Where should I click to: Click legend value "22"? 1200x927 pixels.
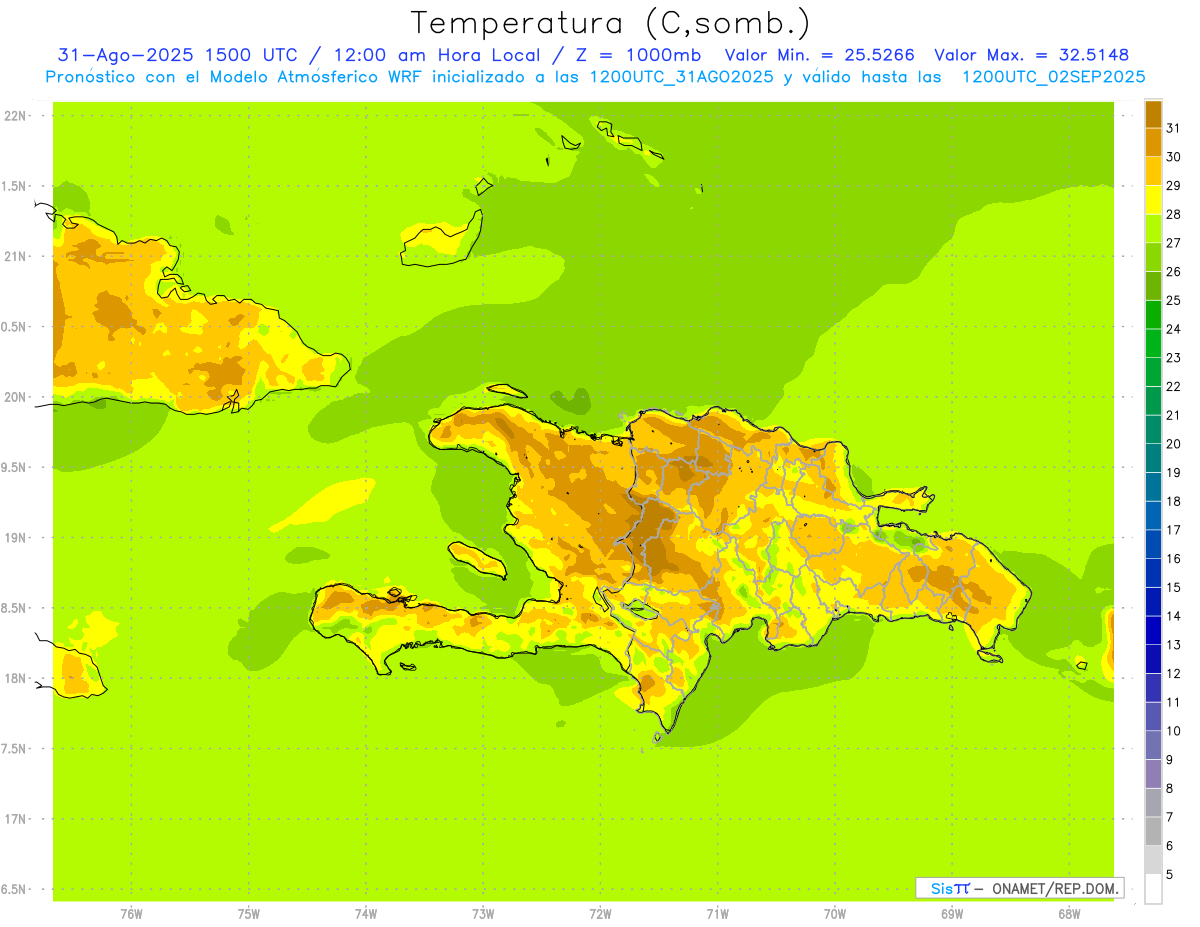1173,386
